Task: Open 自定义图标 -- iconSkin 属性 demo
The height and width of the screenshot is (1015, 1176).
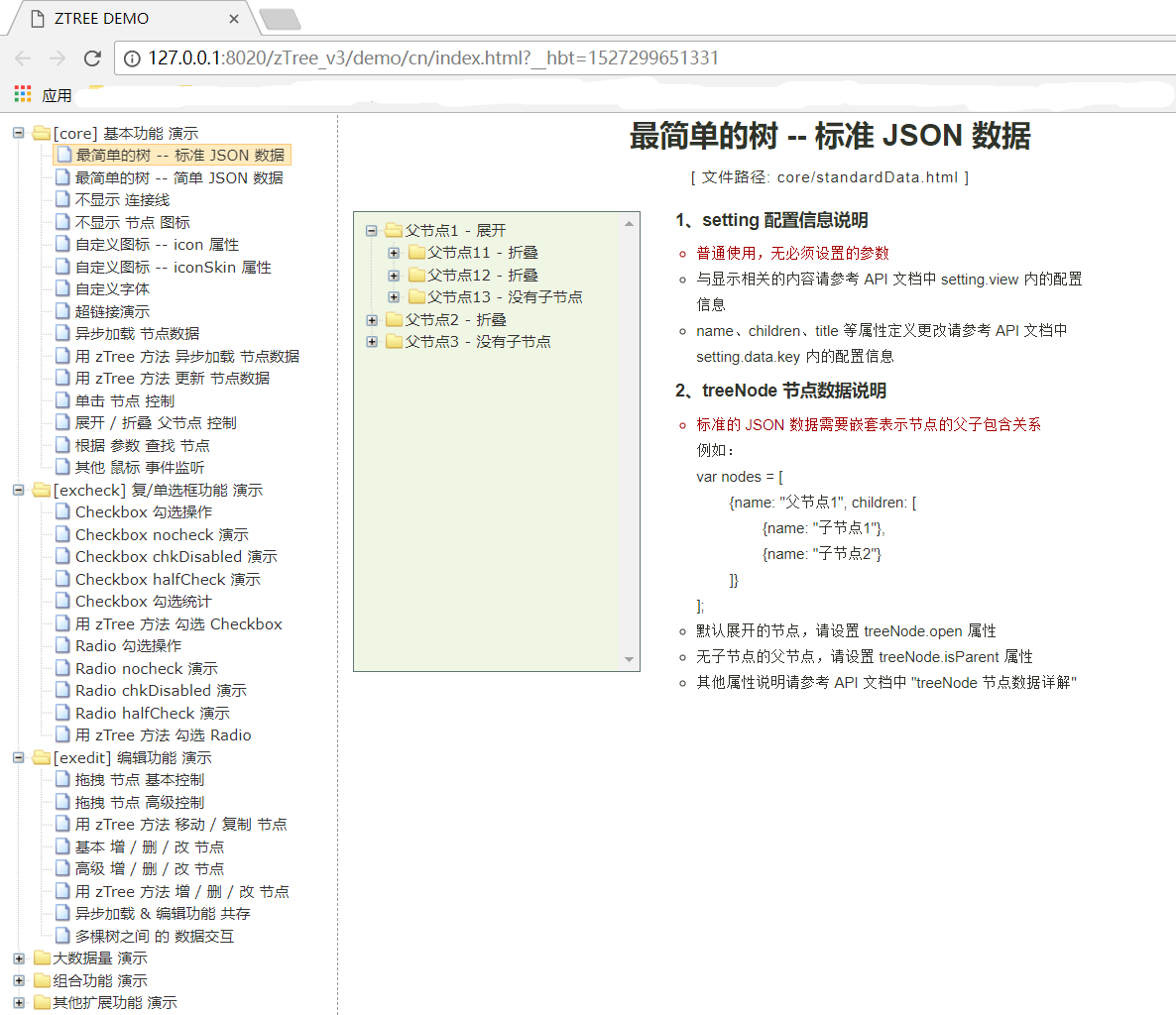Action: click(174, 267)
